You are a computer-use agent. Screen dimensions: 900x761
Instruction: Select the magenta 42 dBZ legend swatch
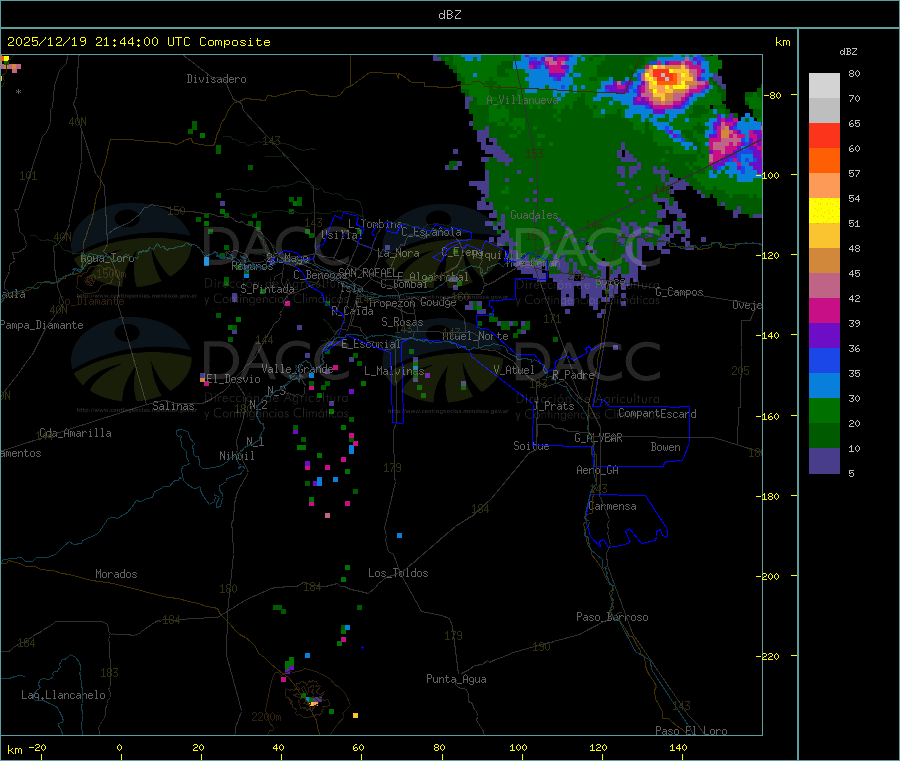[824, 310]
